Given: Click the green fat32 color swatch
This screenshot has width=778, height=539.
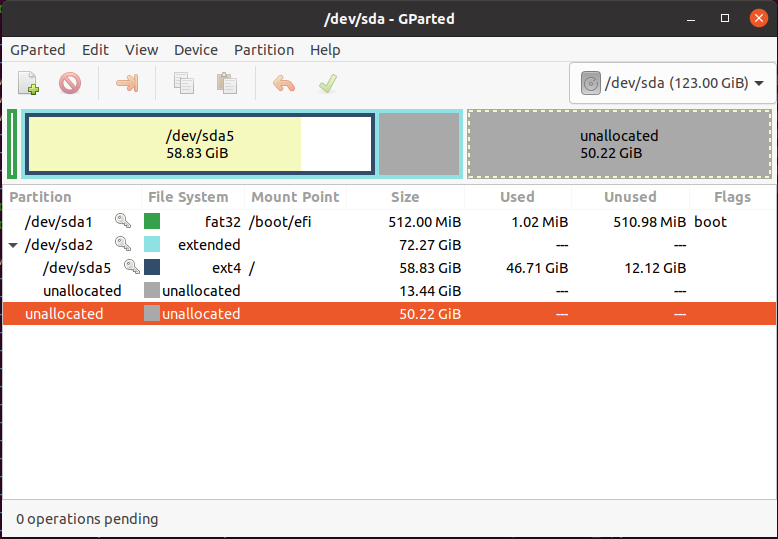Looking at the screenshot, I should tap(152, 221).
